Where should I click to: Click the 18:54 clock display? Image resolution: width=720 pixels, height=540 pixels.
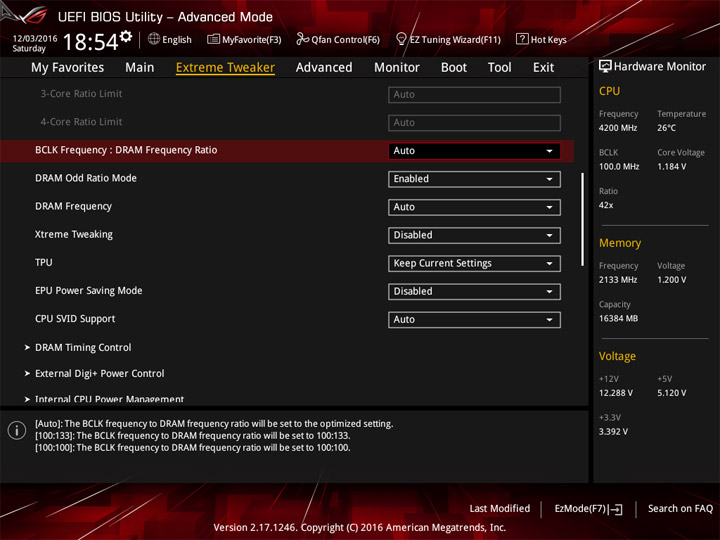[x=90, y=42]
